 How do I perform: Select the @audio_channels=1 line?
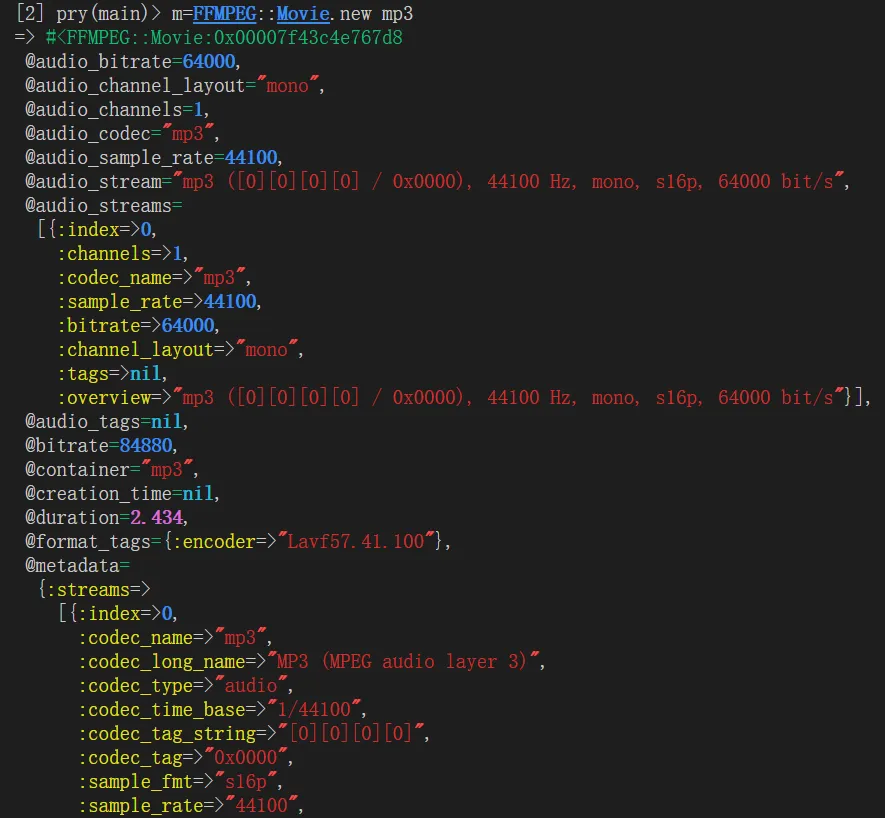[117, 109]
